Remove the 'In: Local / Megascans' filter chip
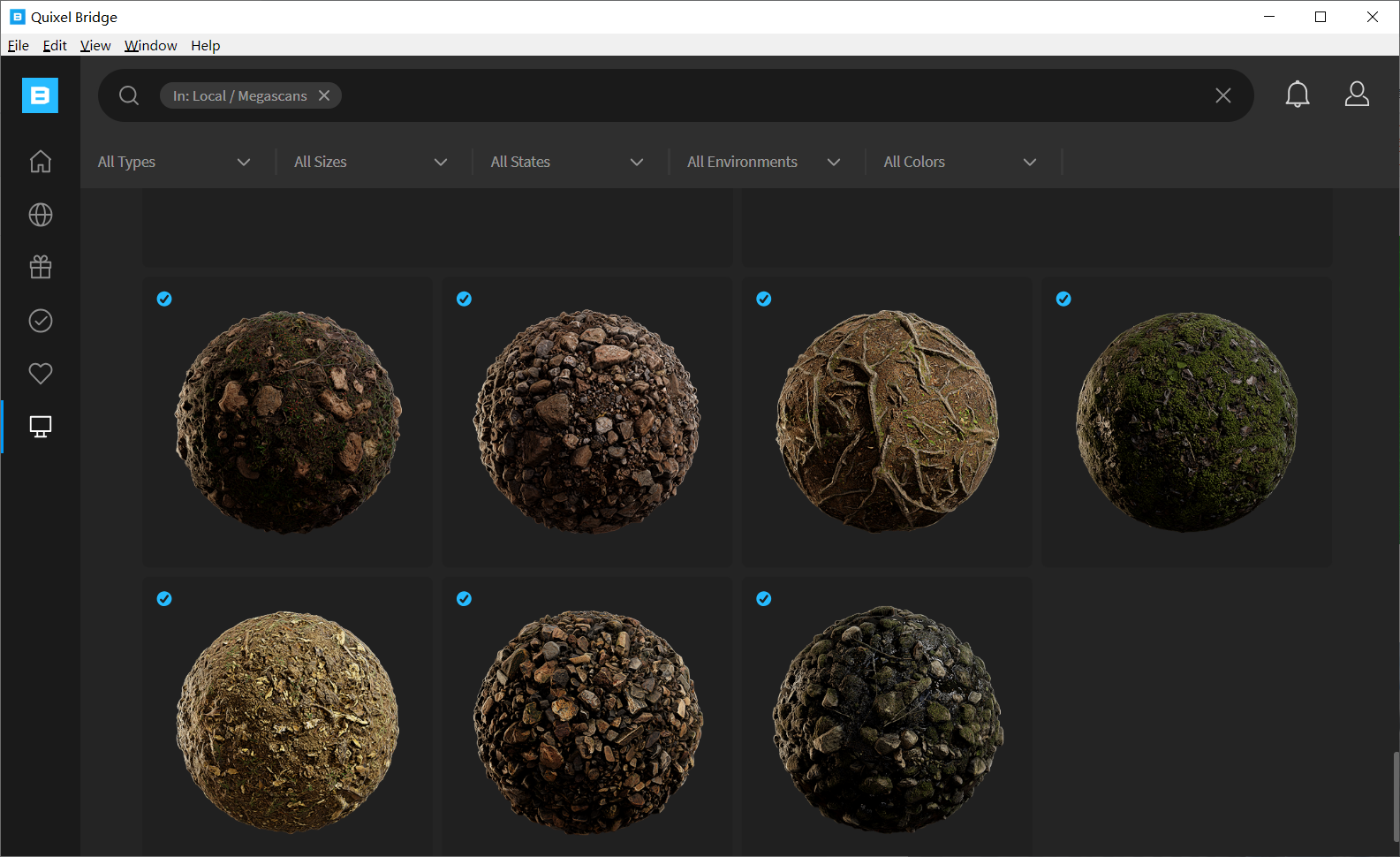This screenshot has width=1400, height=857. [x=324, y=95]
